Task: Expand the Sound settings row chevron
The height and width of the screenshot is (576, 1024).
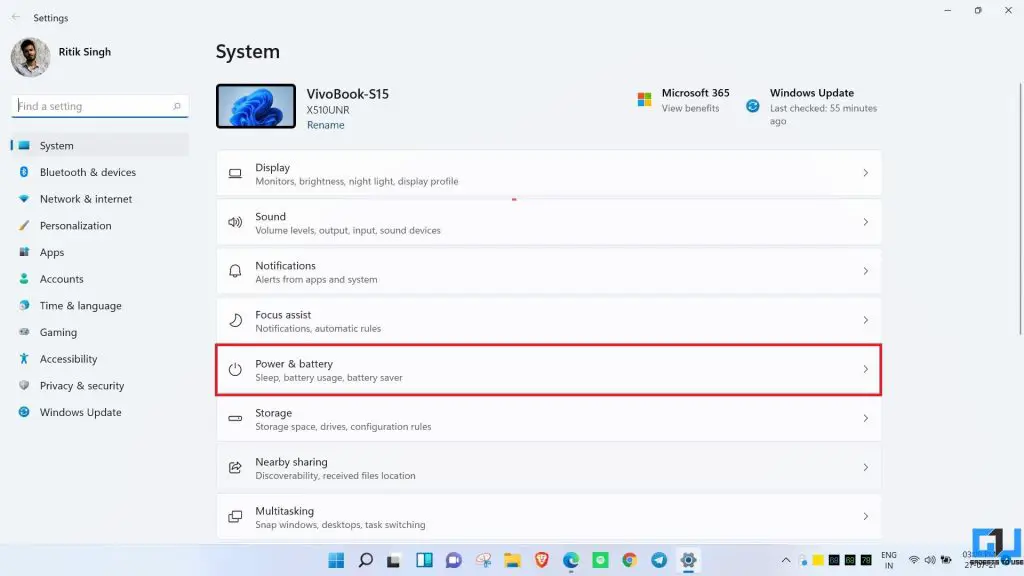Action: tap(866, 222)
